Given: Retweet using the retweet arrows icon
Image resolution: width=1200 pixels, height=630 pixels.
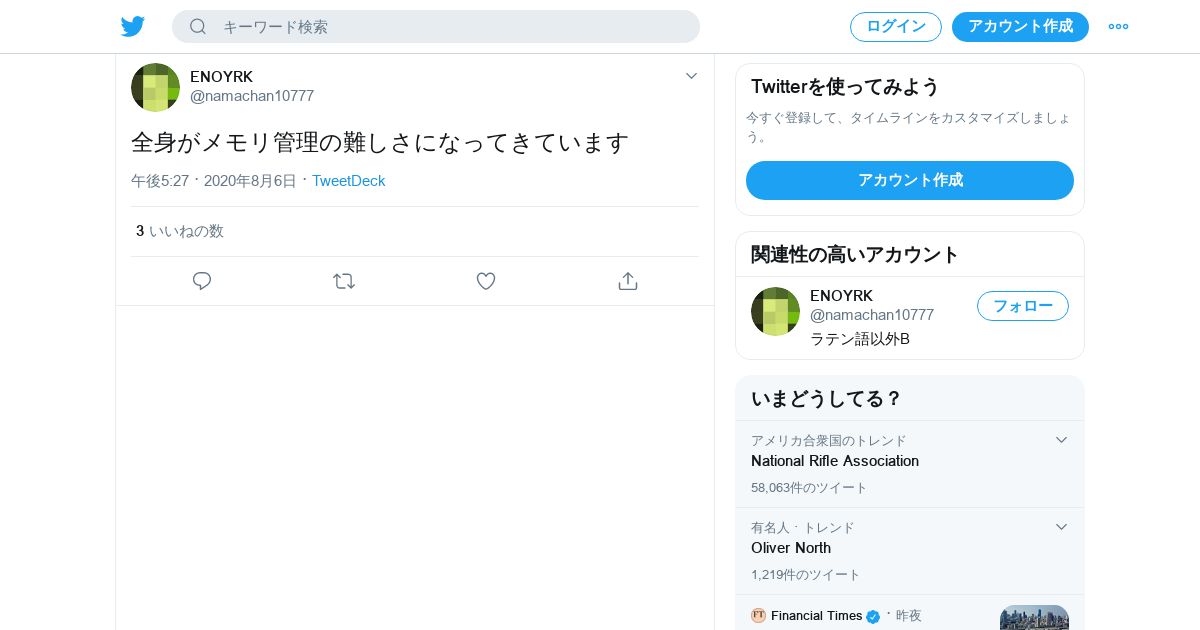Looking at the screenshot, I should [x=344, y=281].
